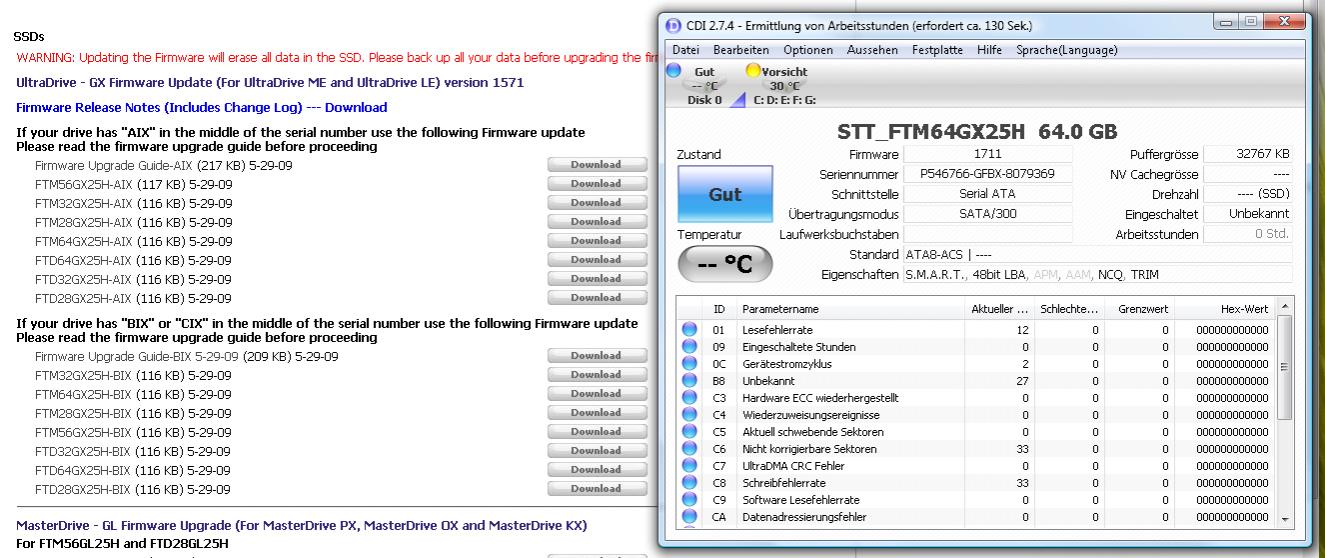Download FTM56GX25H-BIX firmware
Image resolution: width=1325 pixels, height=558 pixels.
(597, 431)
